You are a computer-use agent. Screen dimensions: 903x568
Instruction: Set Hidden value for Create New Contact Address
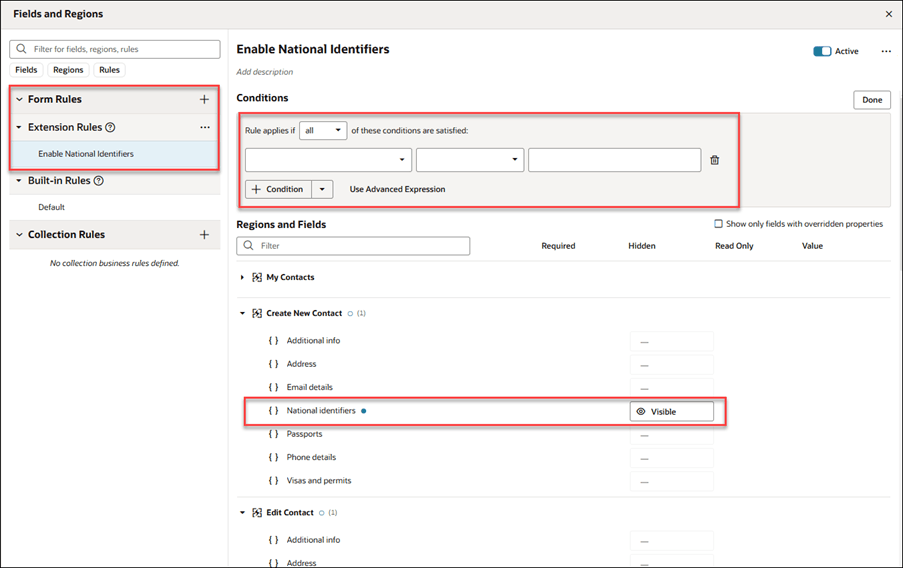point(671,365)
